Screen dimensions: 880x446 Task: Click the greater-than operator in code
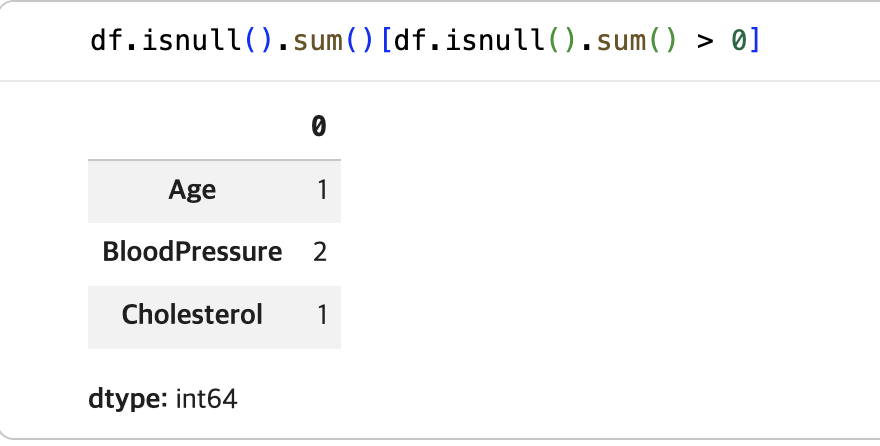(x=705, y=42)
